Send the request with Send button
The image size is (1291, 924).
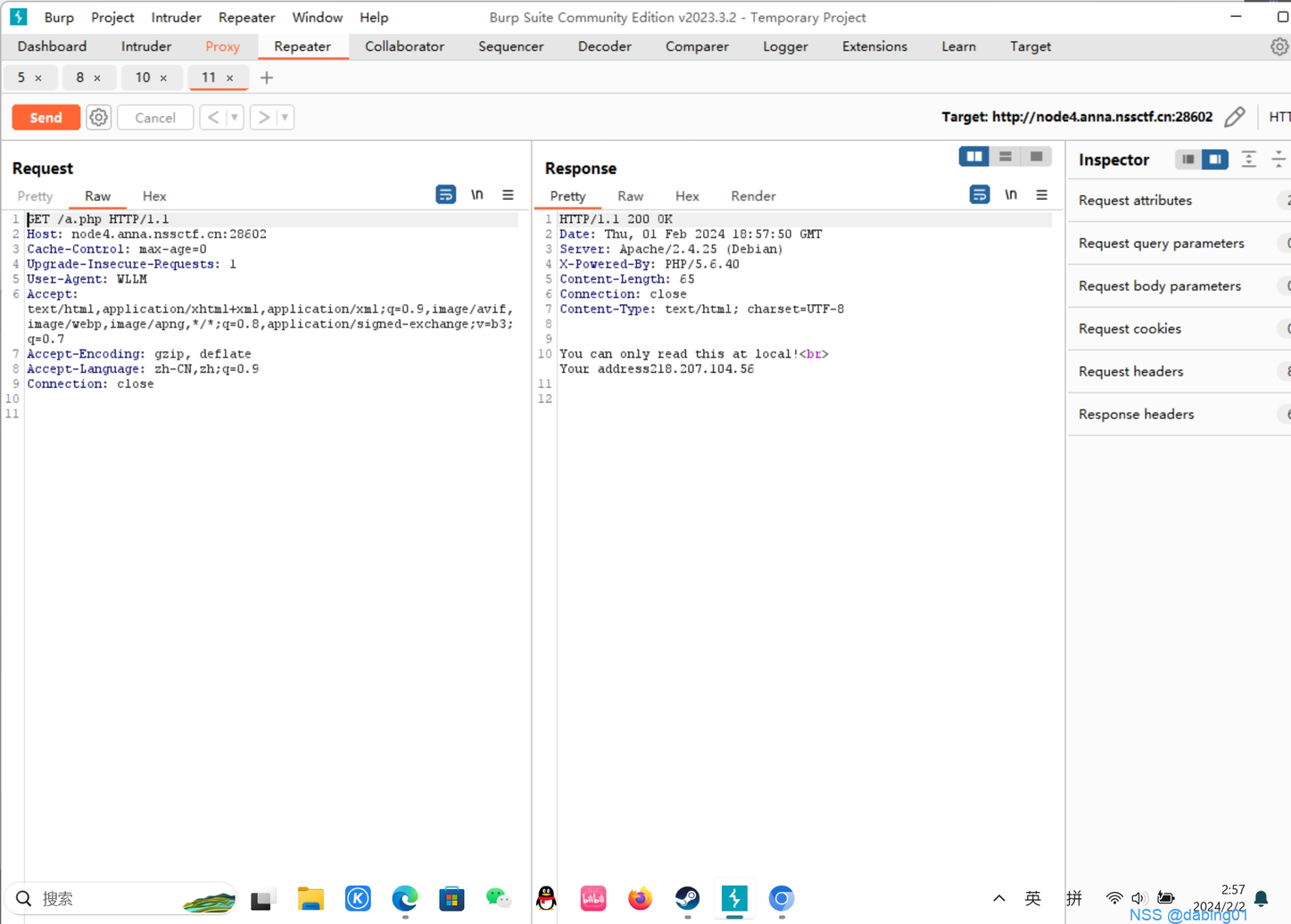click(46, 118)
